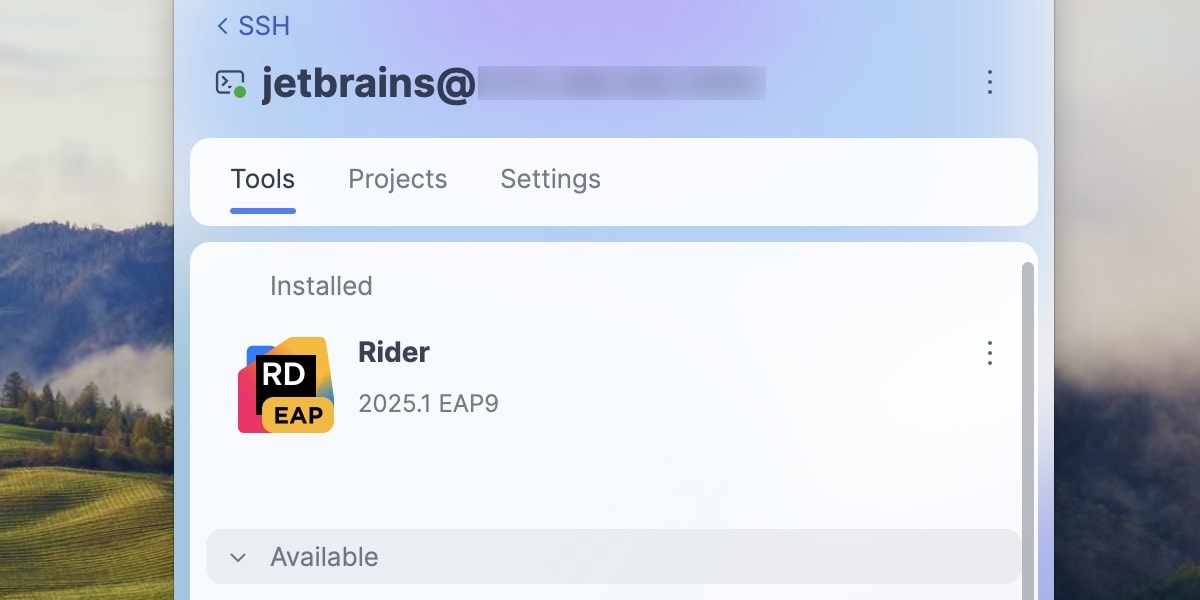Open Rider's three-dot options menu
This screenshot has height=600, width=1200.
[989, 353]
